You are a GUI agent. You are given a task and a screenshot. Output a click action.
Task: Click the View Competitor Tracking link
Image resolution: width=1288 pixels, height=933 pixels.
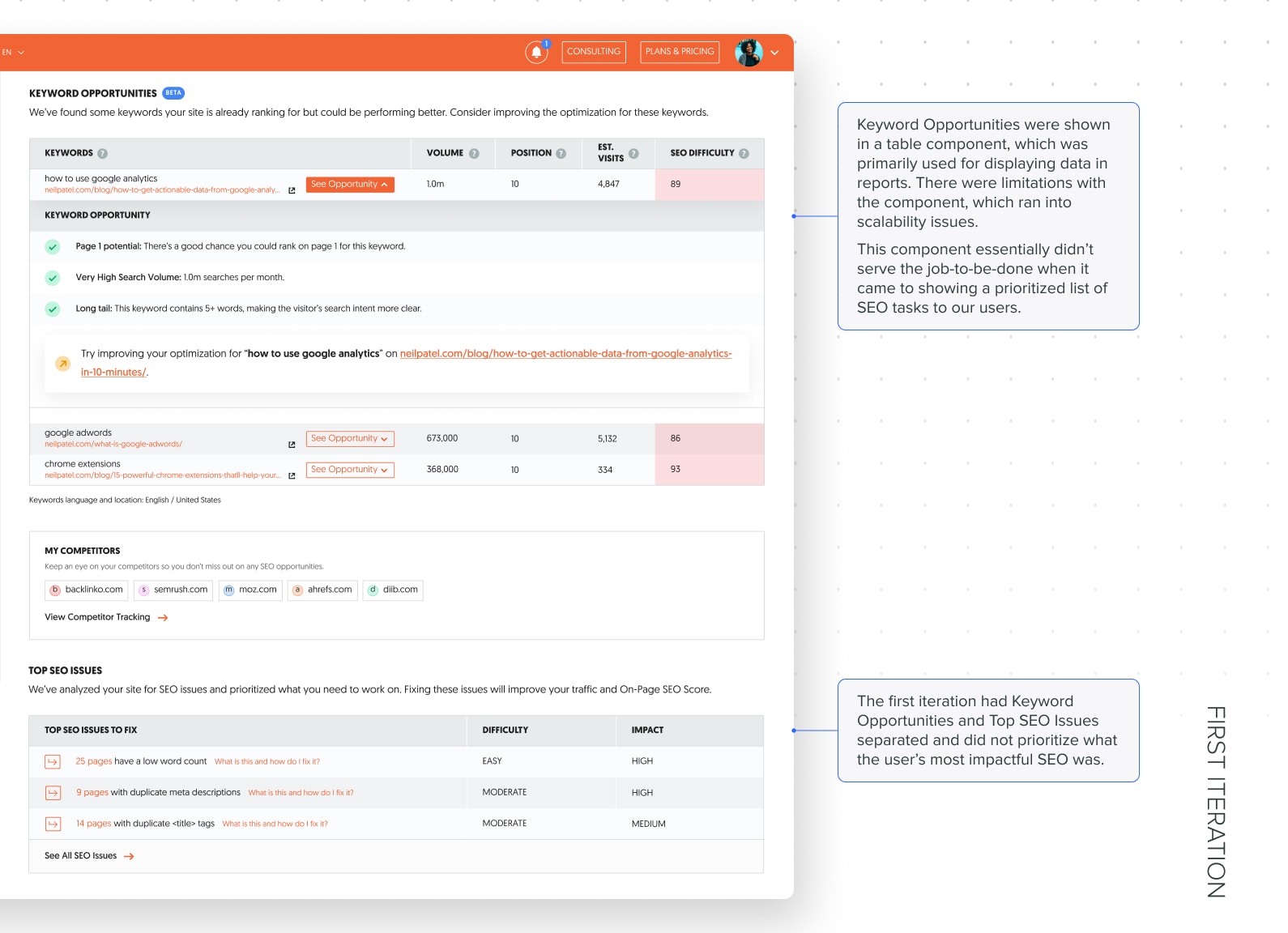pyautogui.click(x=97, y=617)
